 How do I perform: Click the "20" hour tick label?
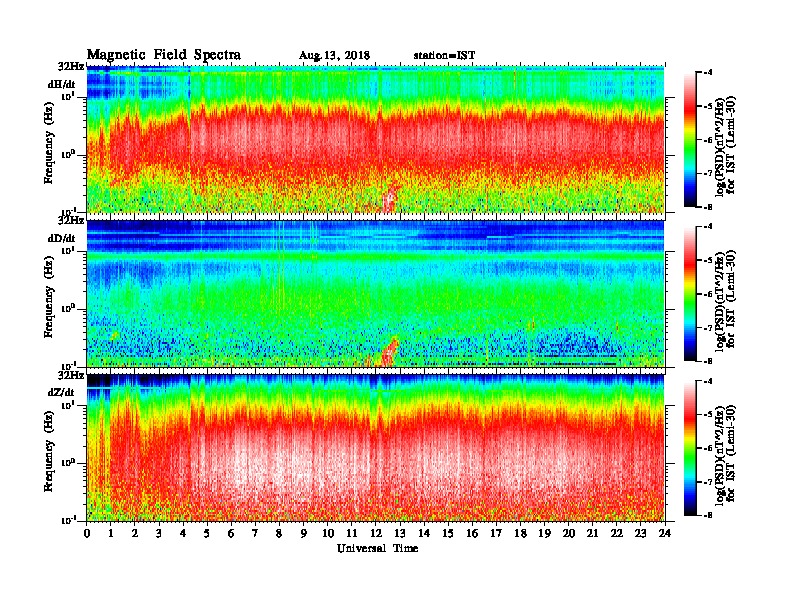point(568,533)
